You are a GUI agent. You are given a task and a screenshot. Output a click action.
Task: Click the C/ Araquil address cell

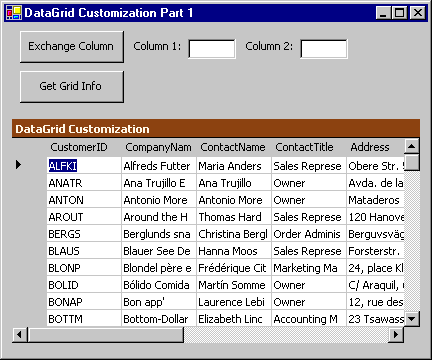pyautogui.click(x=375, y=284)
